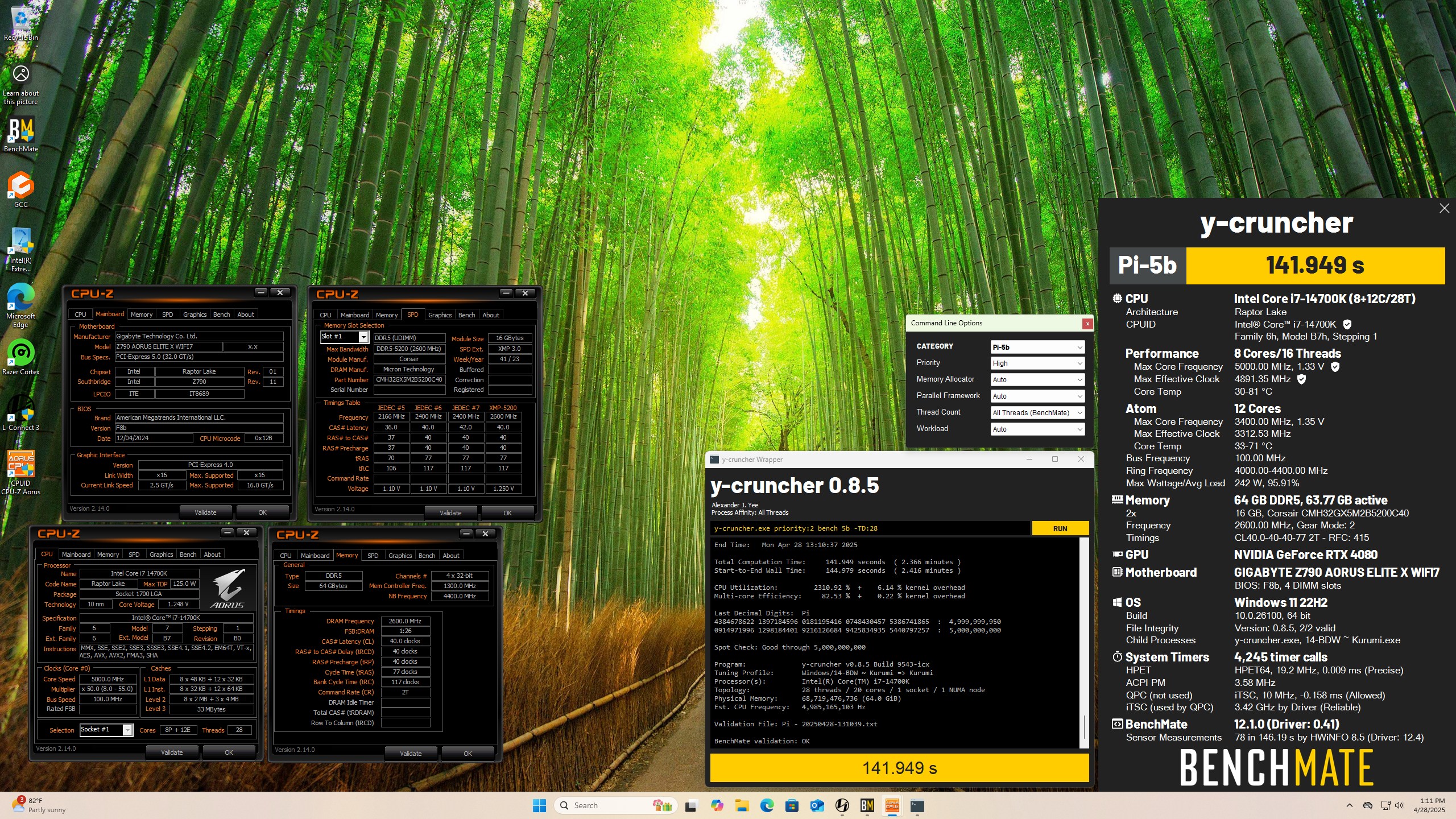Open the Recycle Bin desktop icon

pyautogui.click(x=20, y=23)
